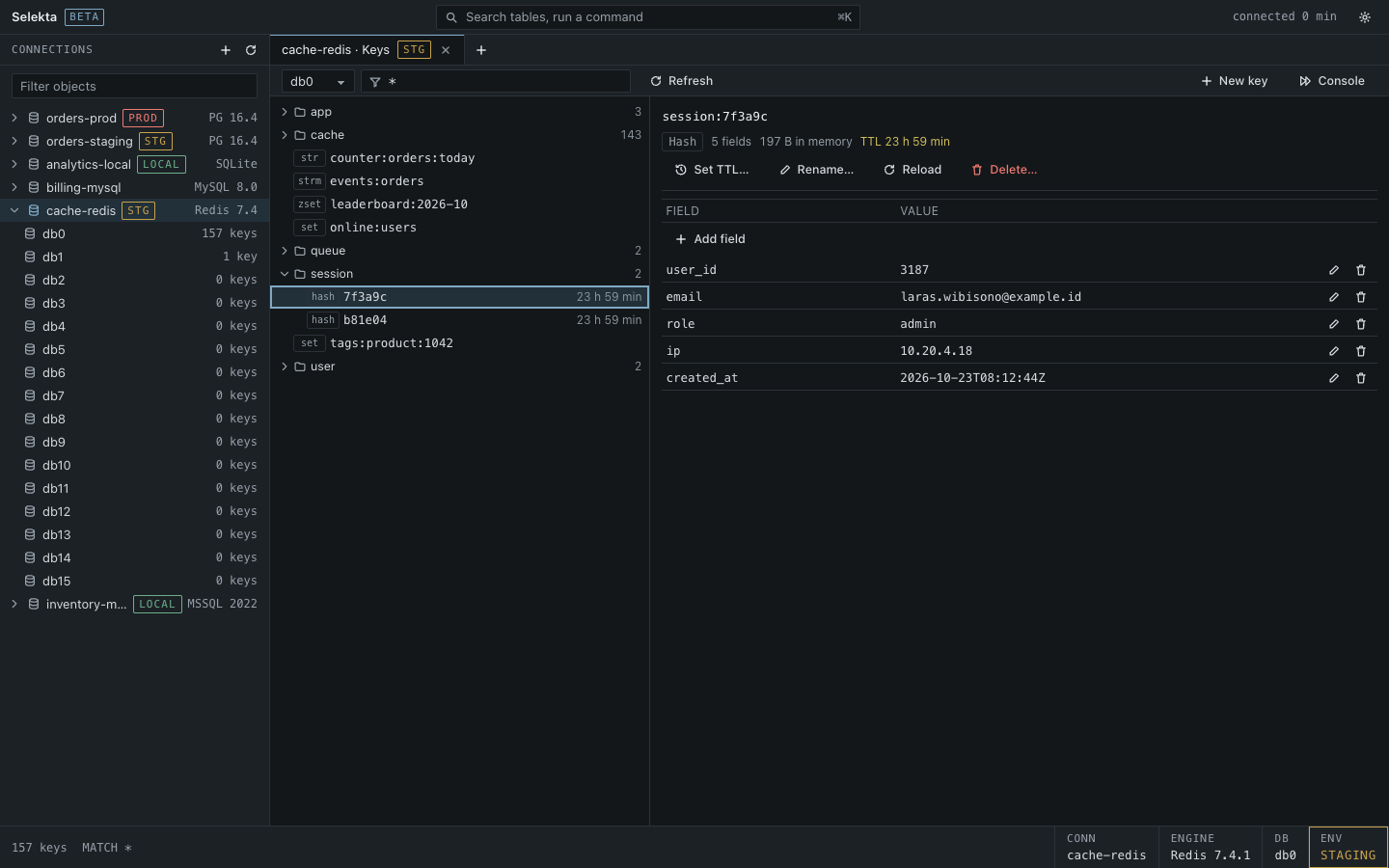The width and height of the screenshot is (1389, 868).
Task: Click Delete... for the key
Action: [1004, 170]
